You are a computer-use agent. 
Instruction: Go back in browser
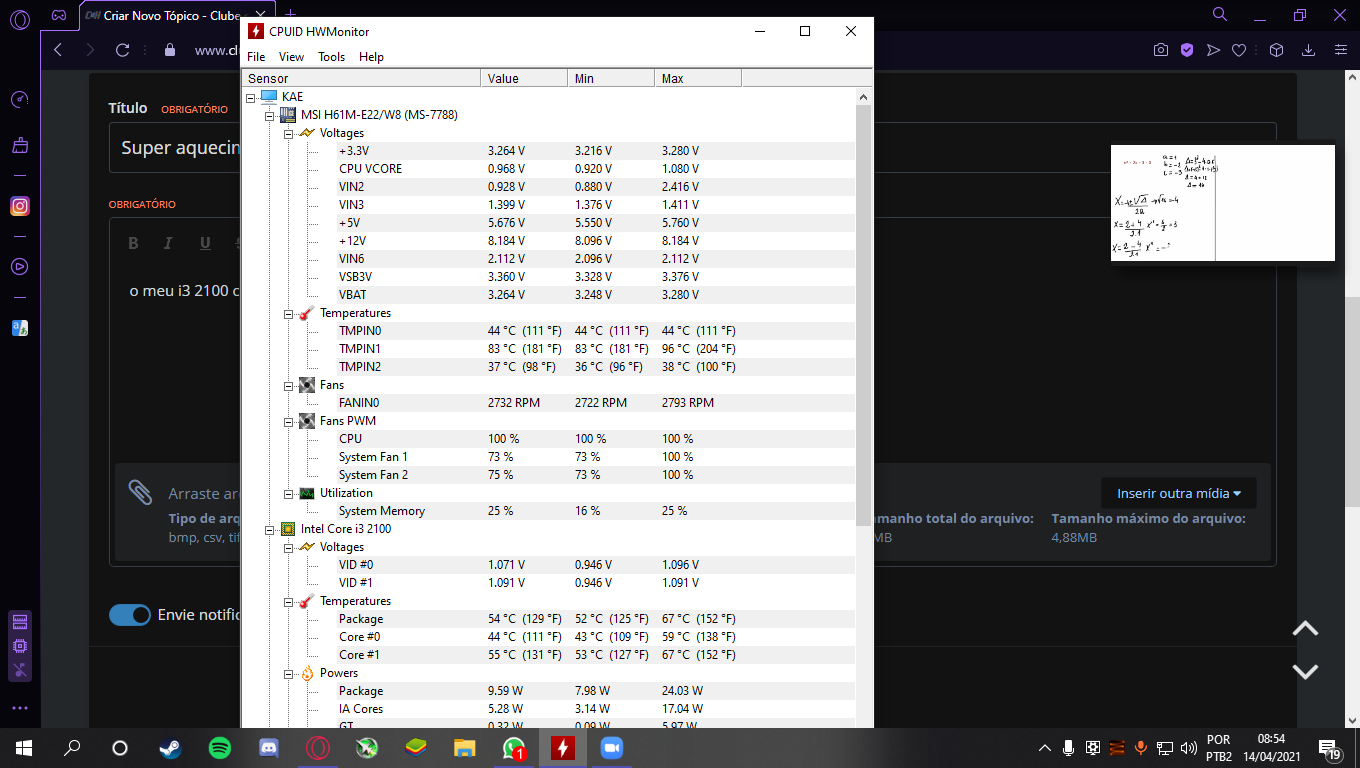(x=58, y=50)
